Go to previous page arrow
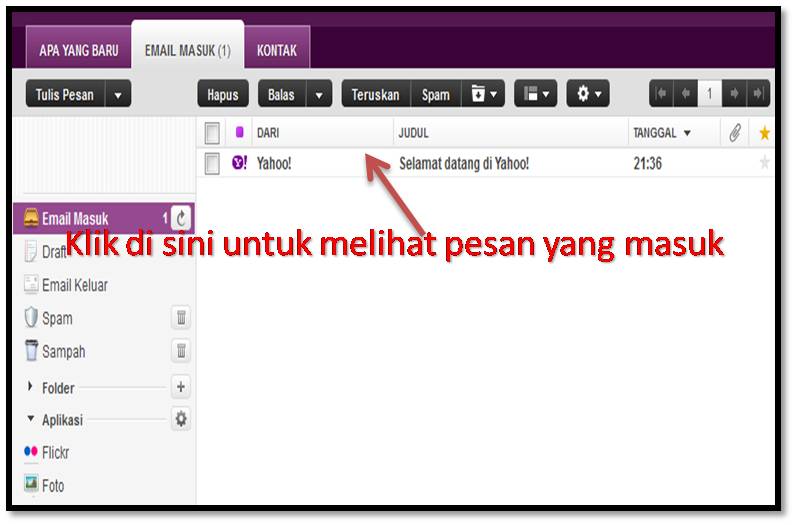The image size is (795, 525). (685, 93)
